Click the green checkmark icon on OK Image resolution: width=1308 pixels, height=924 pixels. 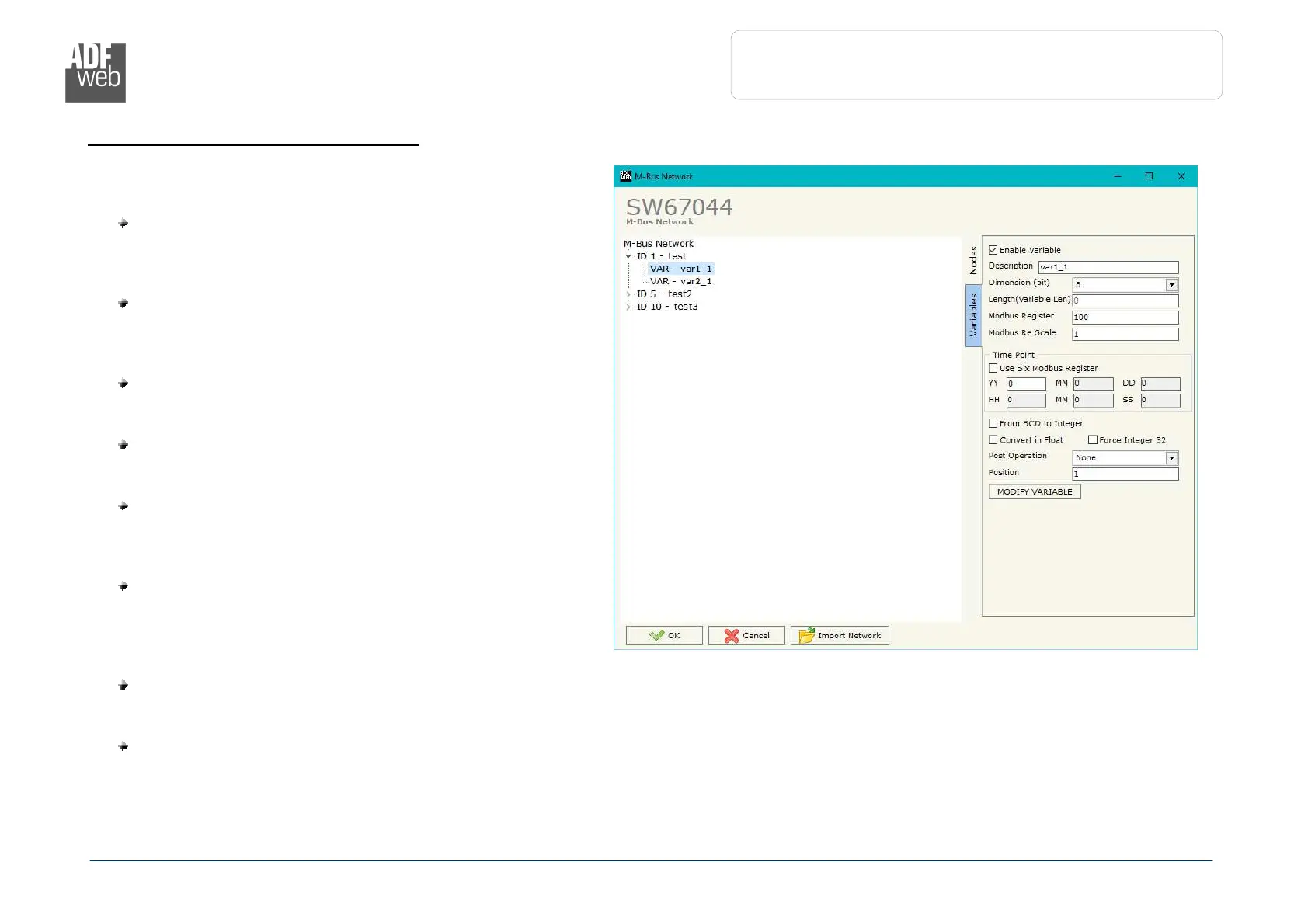(x=657, y=635)
